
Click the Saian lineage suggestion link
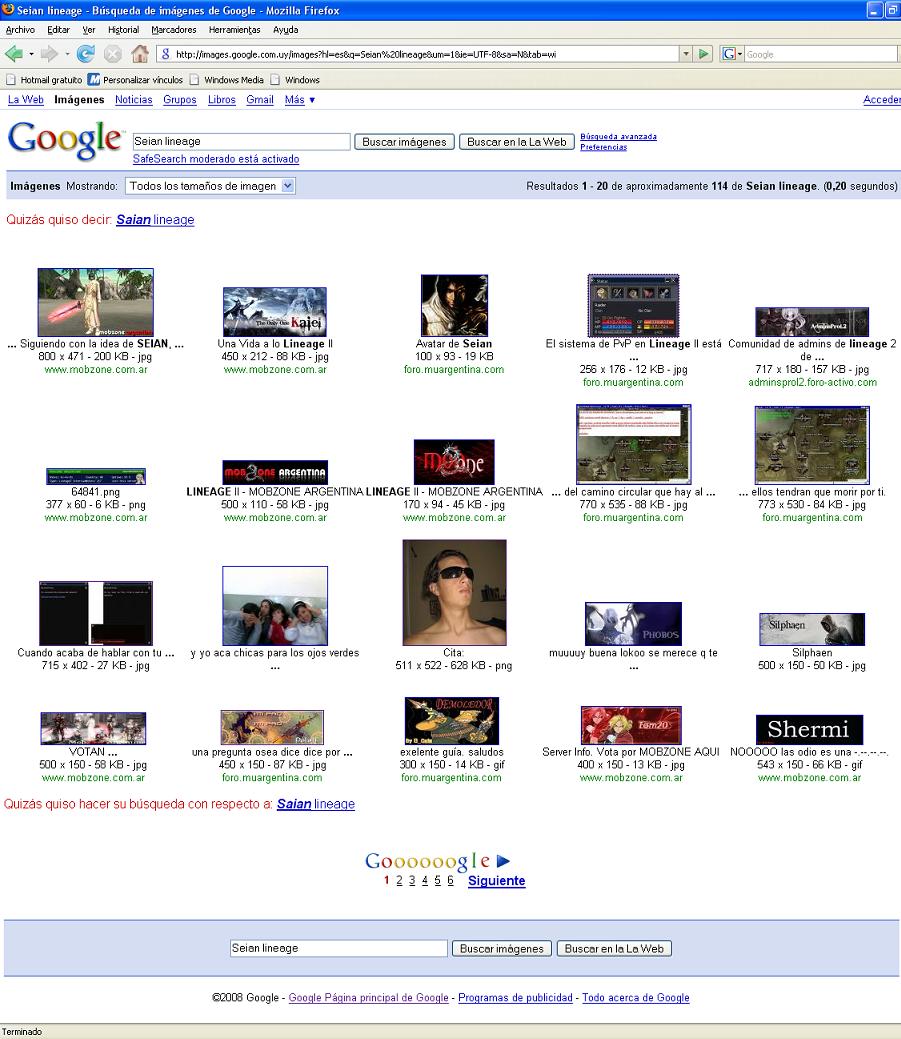155,219
